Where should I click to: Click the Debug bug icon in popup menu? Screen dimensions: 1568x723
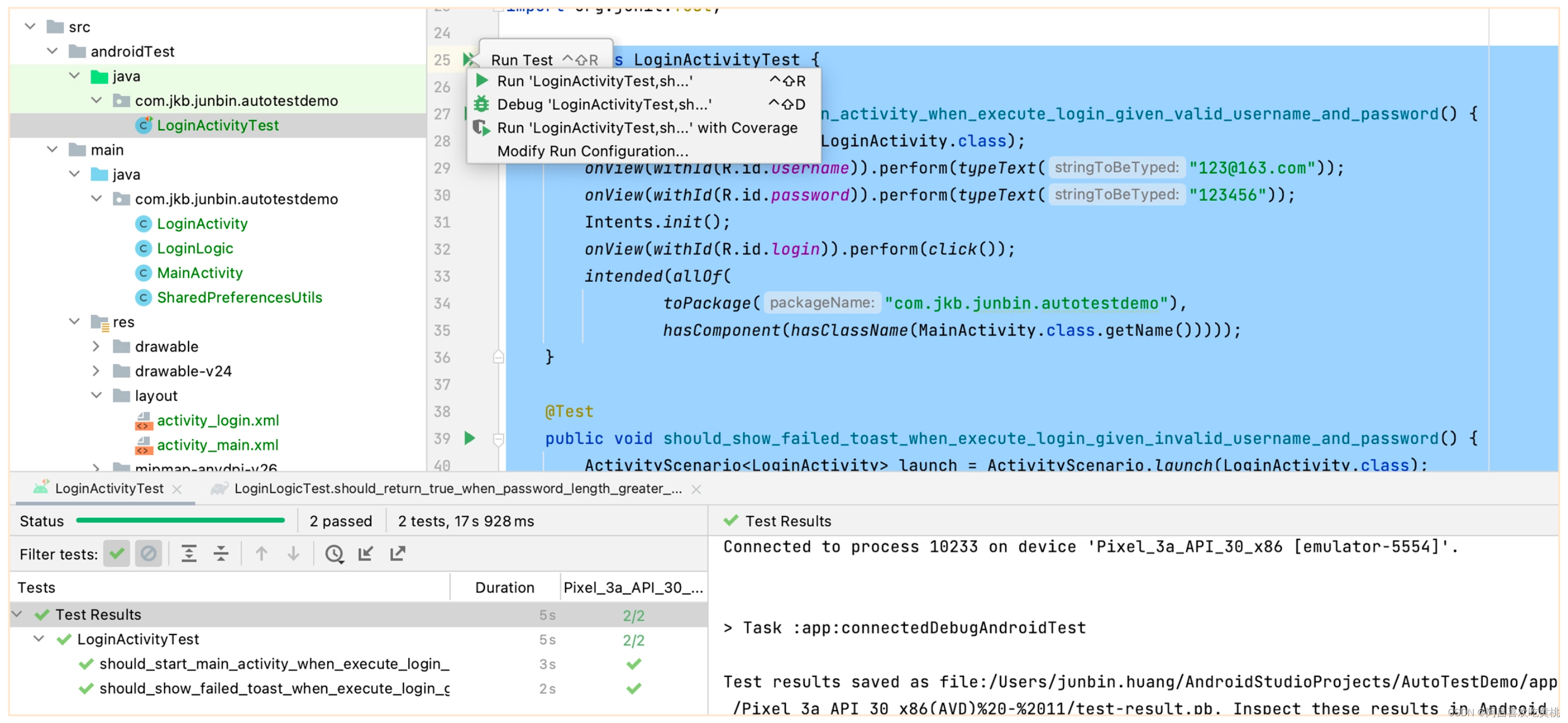pyautogui.click(x=481, y=104)
